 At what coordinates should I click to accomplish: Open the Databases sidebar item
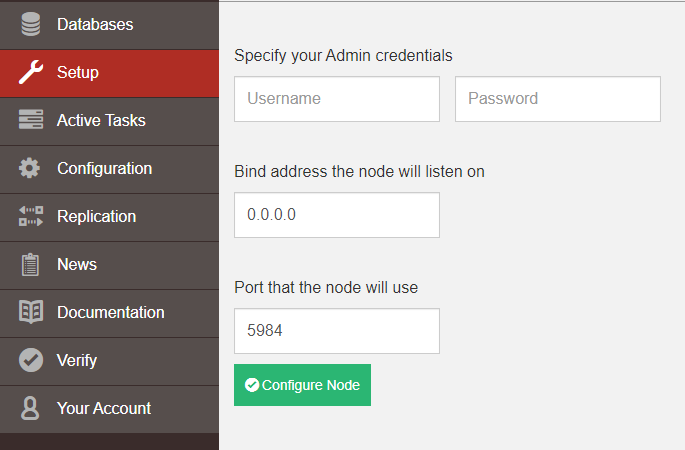point(95,24)
